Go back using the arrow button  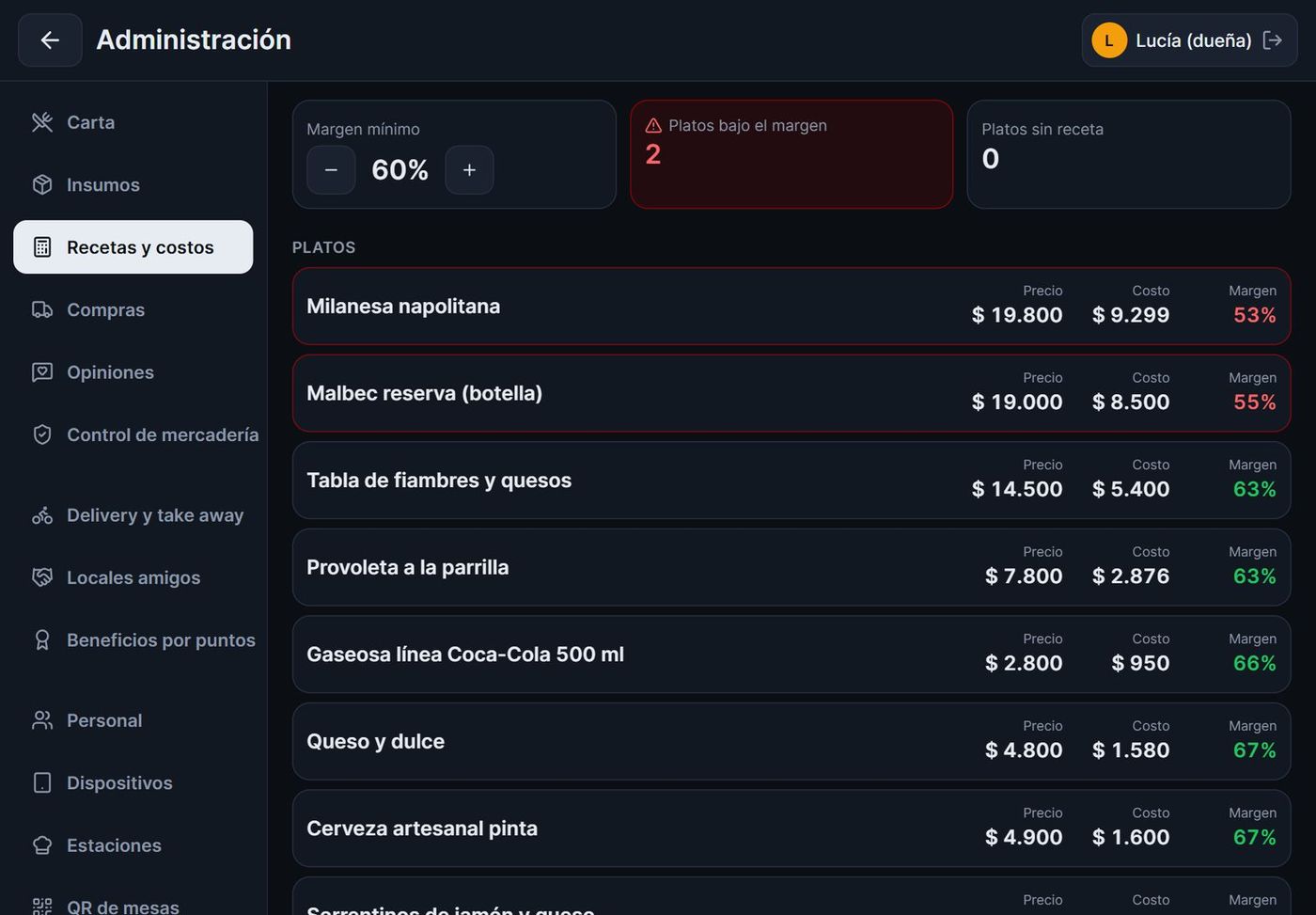[50, 39]
